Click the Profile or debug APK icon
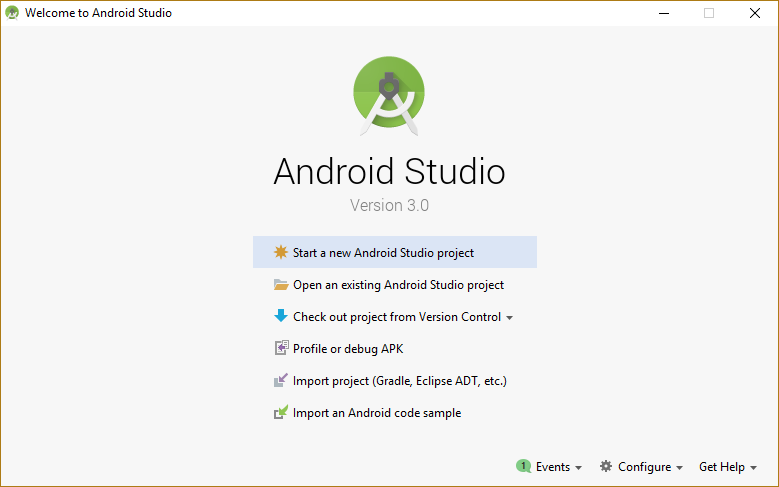 pyautogui.click(x=281, y=348)
